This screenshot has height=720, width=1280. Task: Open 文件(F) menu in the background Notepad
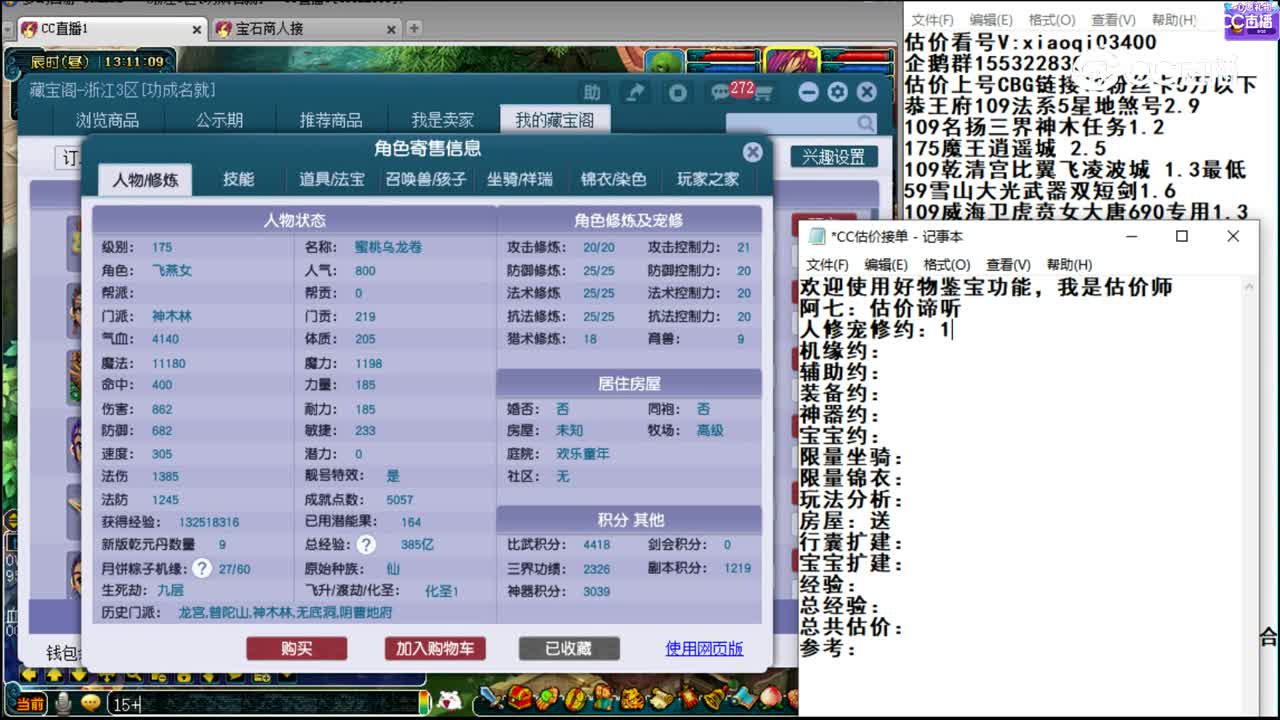point(932,20)
